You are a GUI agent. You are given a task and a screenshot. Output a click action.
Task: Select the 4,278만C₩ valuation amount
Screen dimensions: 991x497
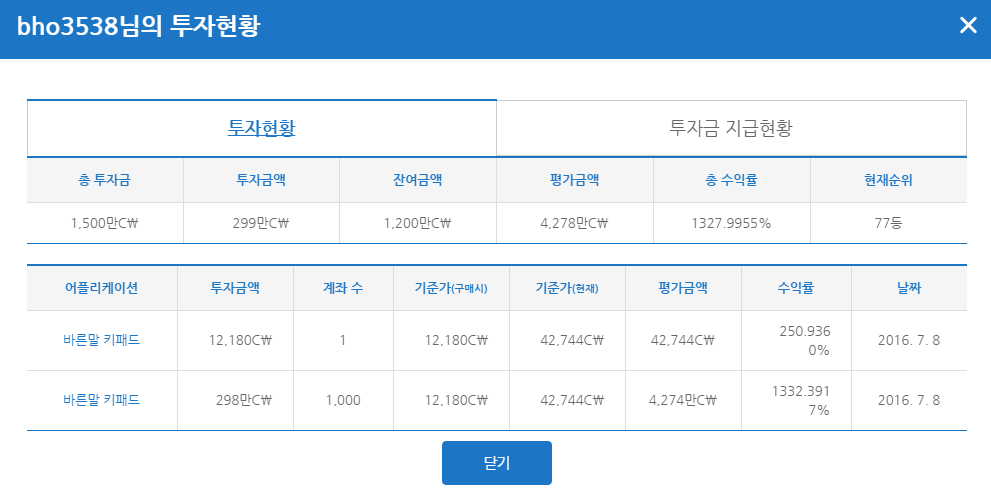coord(574,223)
